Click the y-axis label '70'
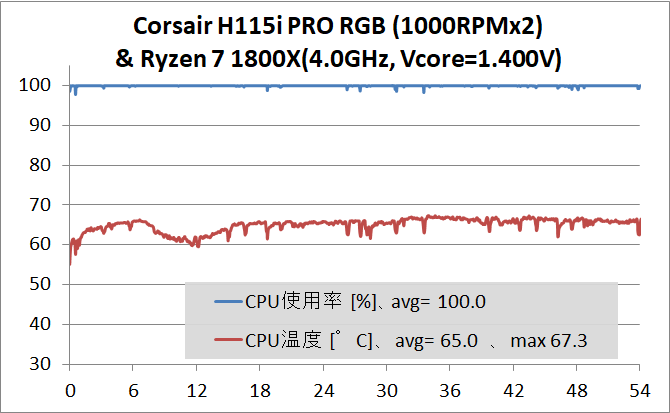This screenshot has height=413, width=670. click(40, 205)
